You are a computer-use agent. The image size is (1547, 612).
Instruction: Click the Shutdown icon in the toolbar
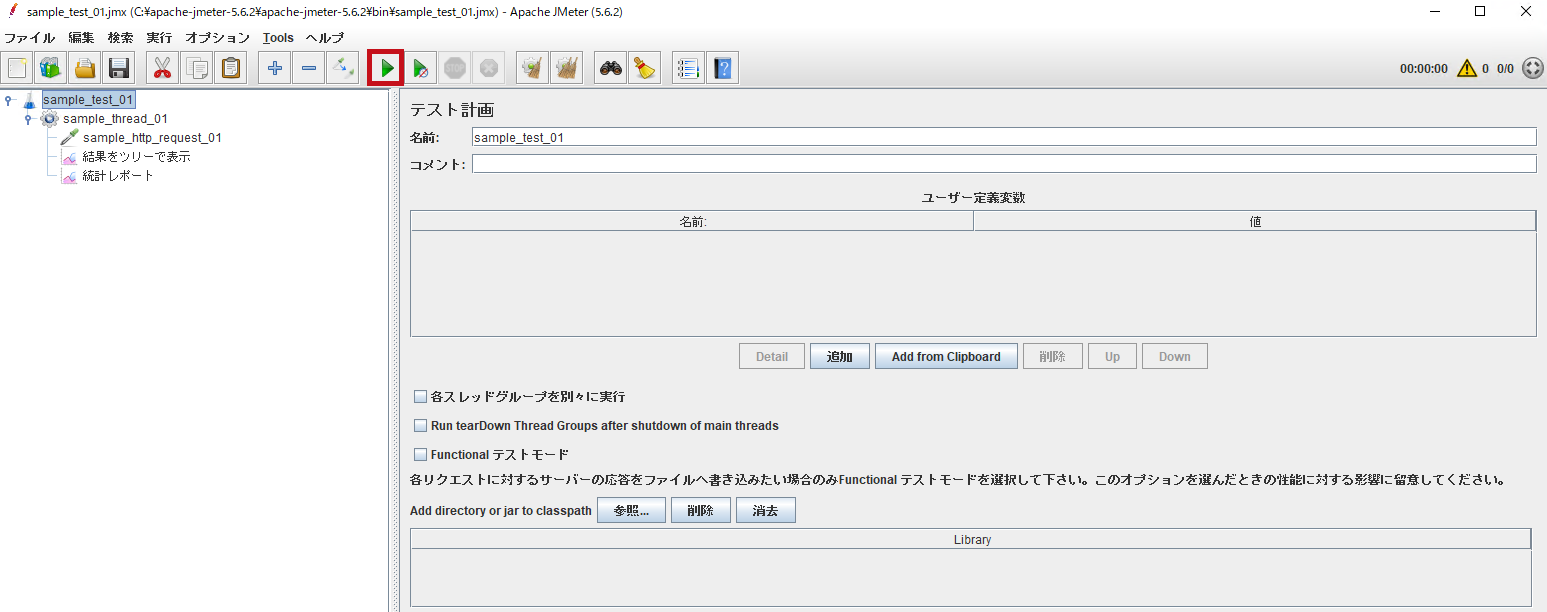click(489, 68)
